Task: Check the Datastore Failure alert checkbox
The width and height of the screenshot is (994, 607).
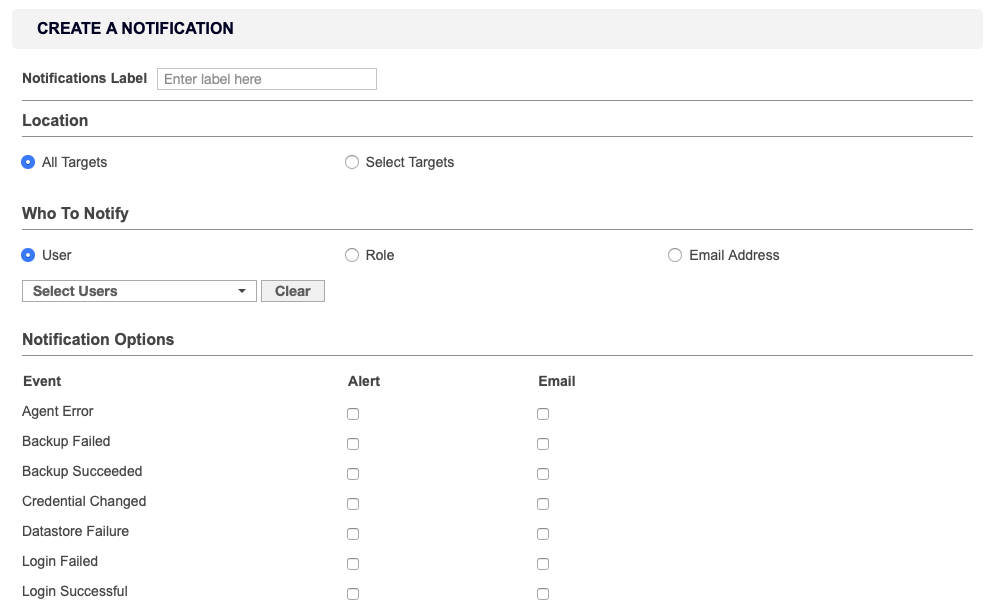Action: click(353, 533)
